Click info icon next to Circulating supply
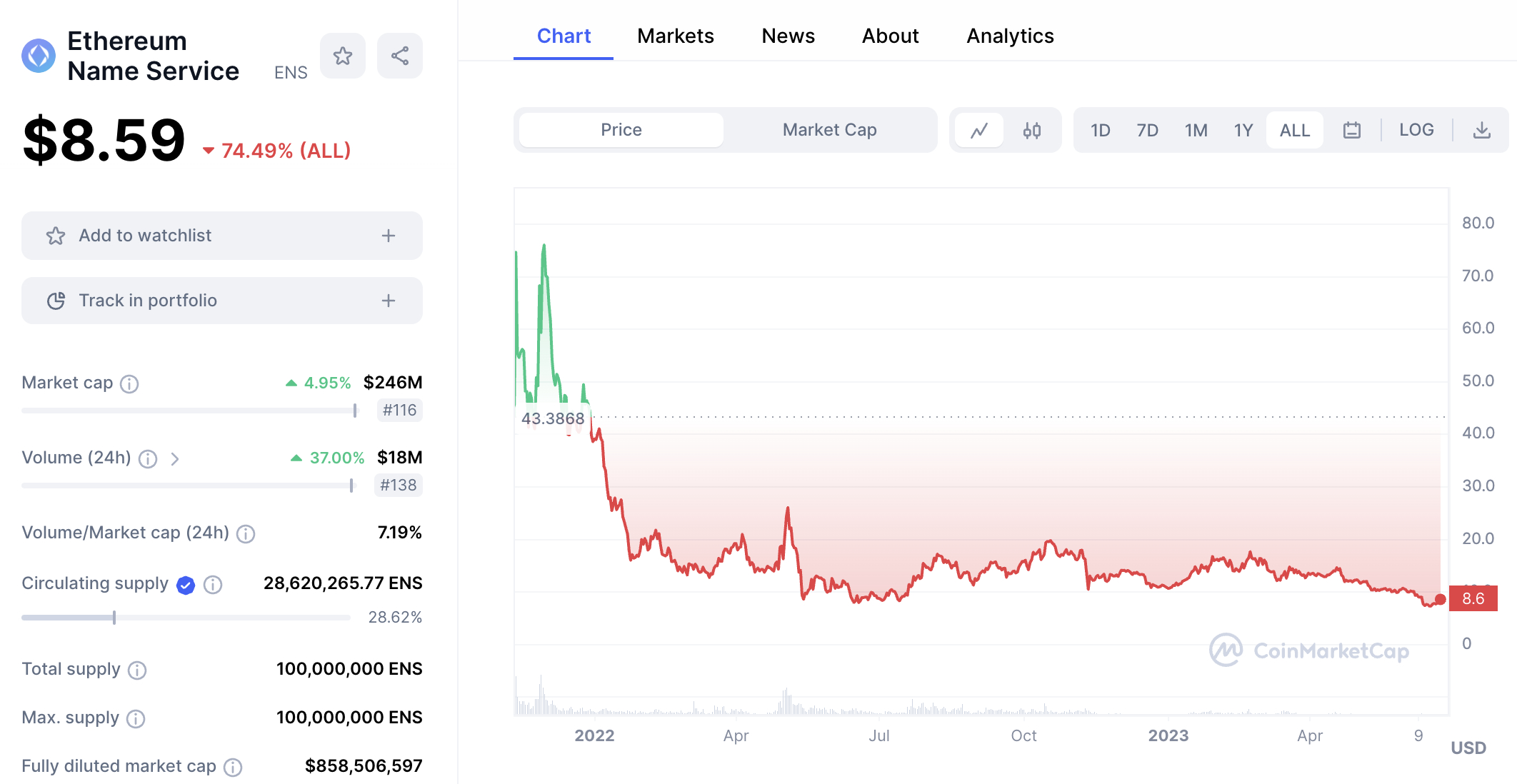1517x784 pixels. pos(213,586)
